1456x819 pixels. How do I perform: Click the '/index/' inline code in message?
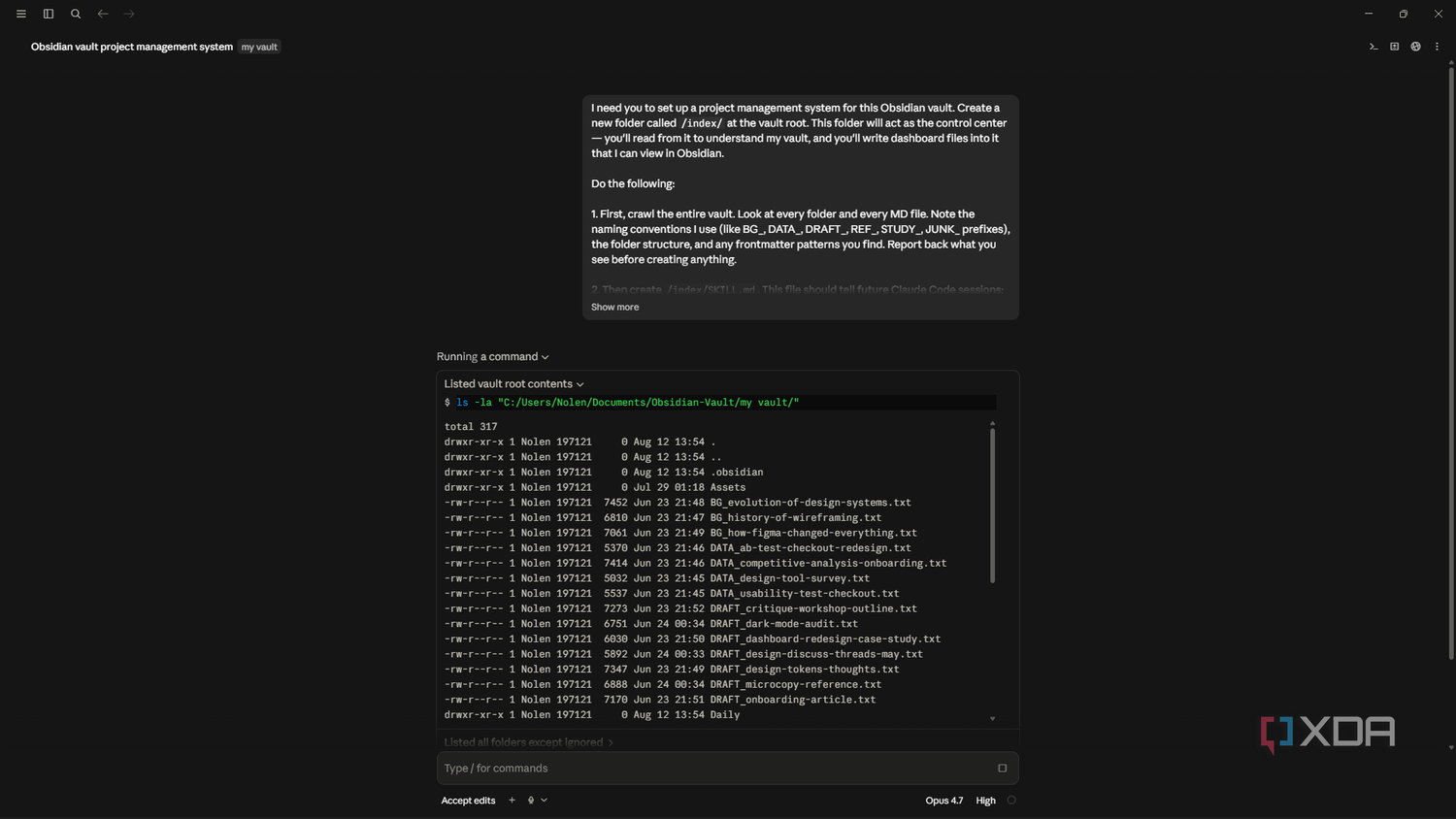tap(702, 123)
